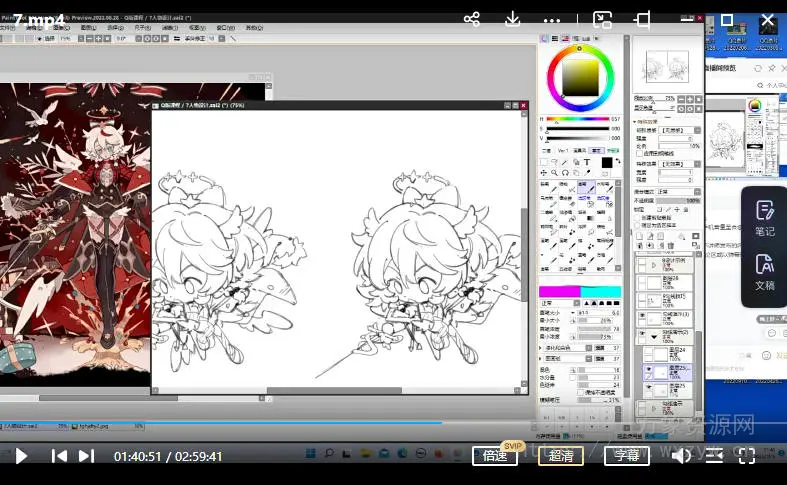
Task: Enter fullscreen video mode
Action: click(746, 456)
